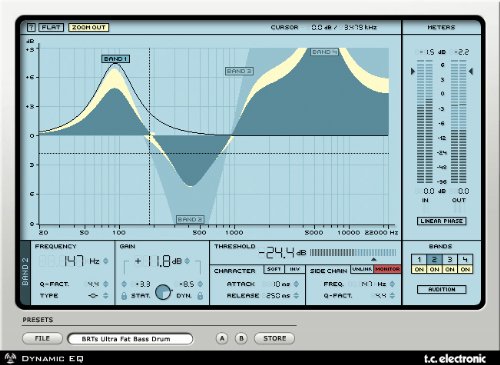This screenshot has width=500, height=365.
Task: Select the A comparison slot
Action: (x=222, y=338)
